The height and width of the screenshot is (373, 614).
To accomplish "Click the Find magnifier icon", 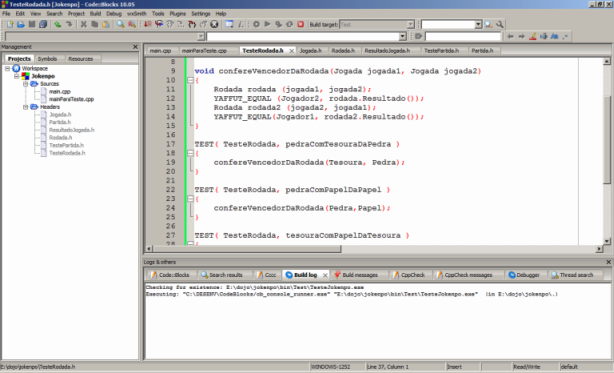I will coord(120,24).
